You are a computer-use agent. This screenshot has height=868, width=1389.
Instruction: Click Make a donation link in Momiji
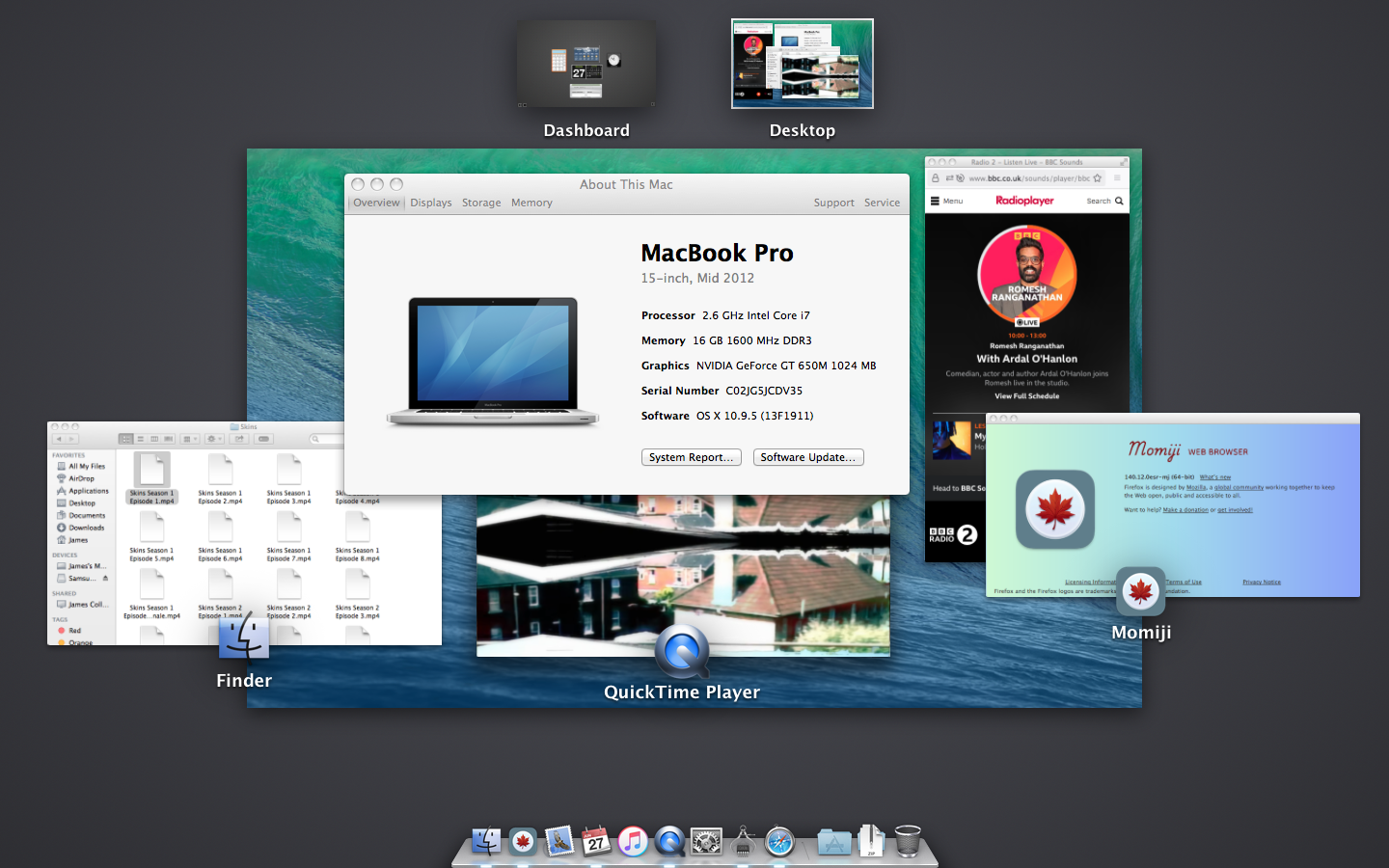(x=1185, y=510)
